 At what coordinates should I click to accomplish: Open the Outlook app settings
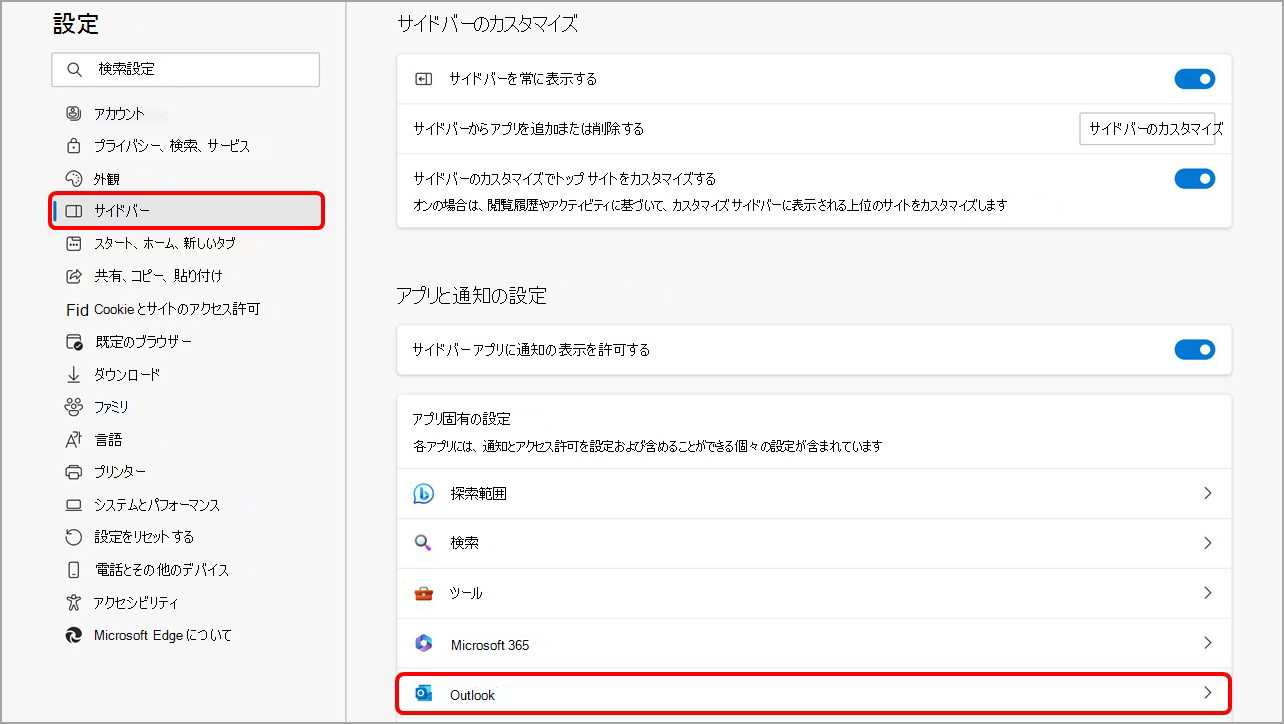point(814,694)
